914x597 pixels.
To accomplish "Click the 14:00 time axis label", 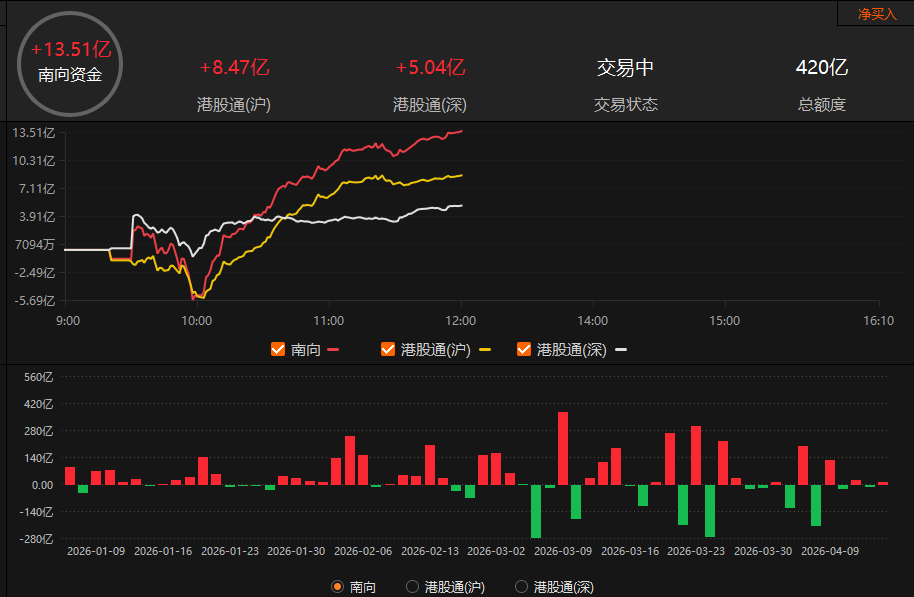I will [x=593, y=321].
